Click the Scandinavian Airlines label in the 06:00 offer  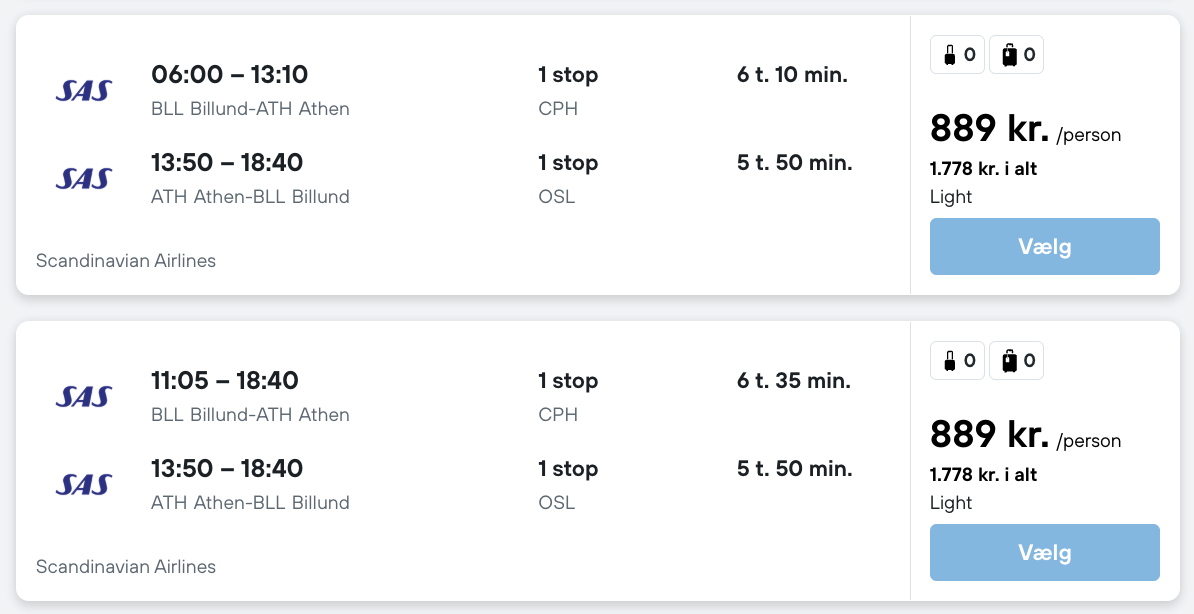click(x=126, y=261)
